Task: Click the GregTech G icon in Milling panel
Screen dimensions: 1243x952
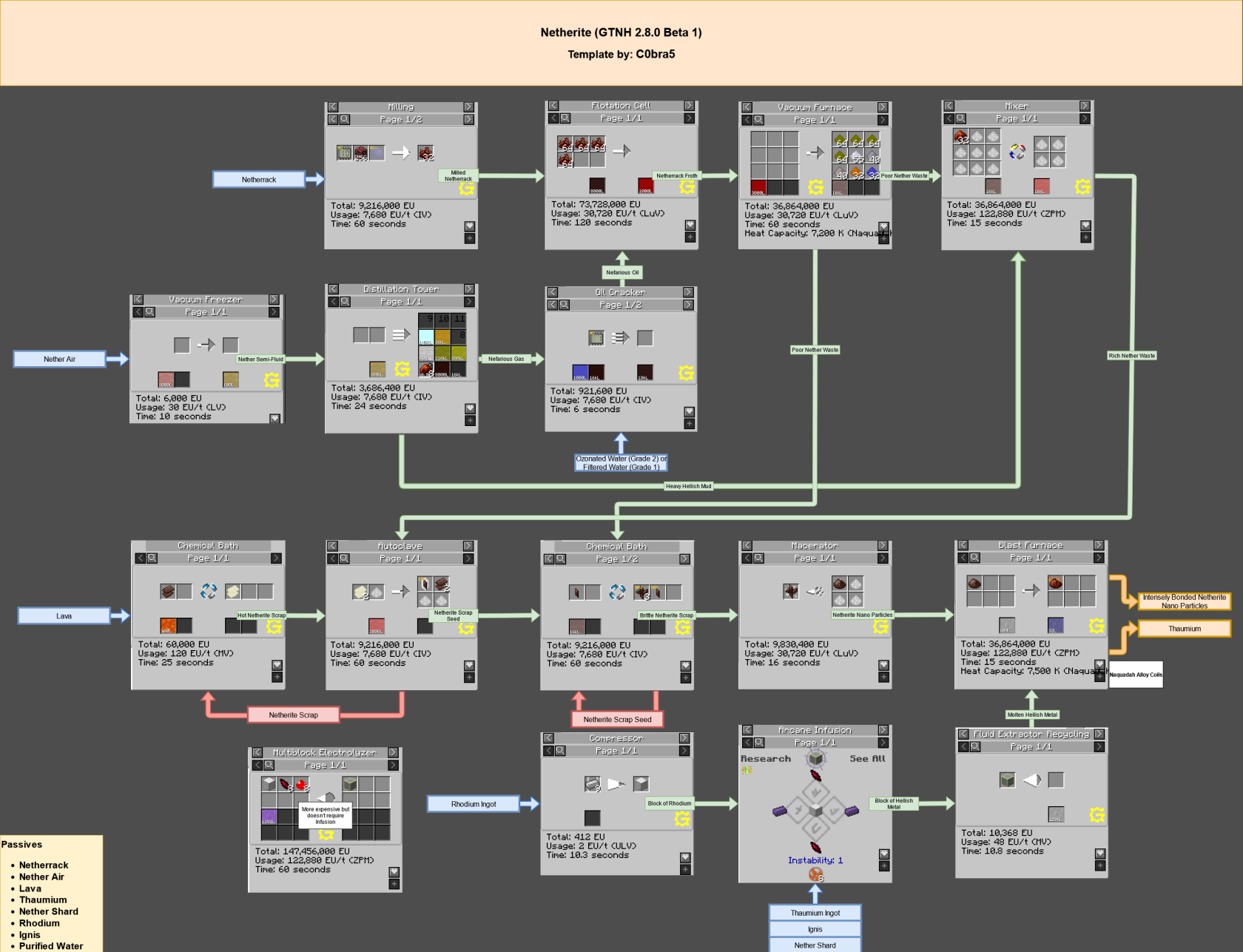Action: tap(466, 189)
